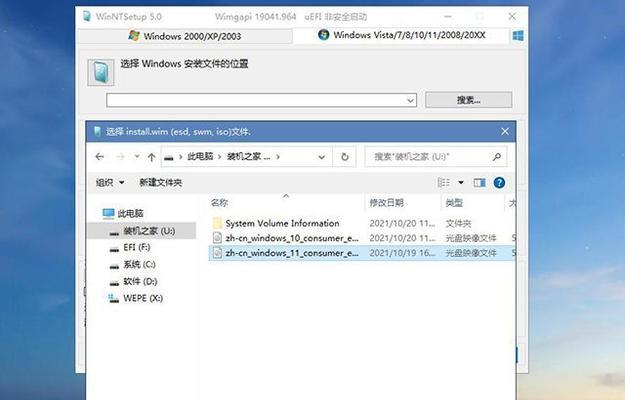Switch to Windows 2000/XP/2003 tab

pyautogui.click(x=185, y=36)
